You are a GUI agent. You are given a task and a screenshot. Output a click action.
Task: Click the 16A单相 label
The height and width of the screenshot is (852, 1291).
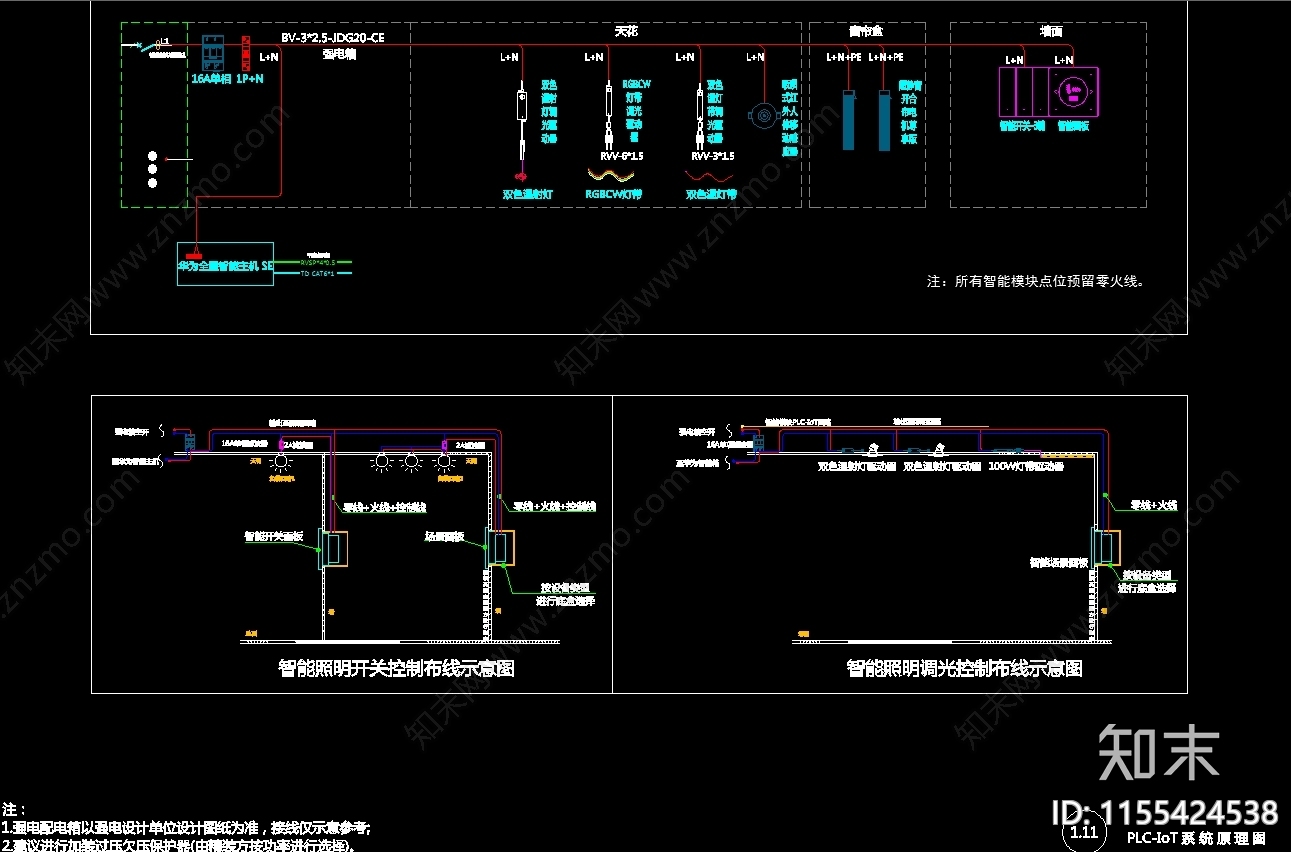211,77
